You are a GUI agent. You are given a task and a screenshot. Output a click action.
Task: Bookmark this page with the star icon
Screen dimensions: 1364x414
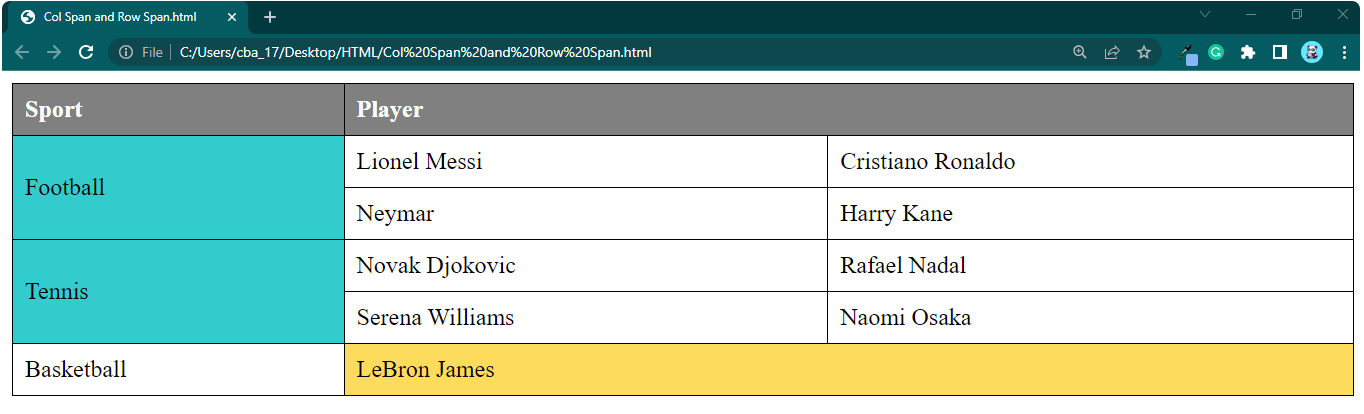click(1144, 52)
